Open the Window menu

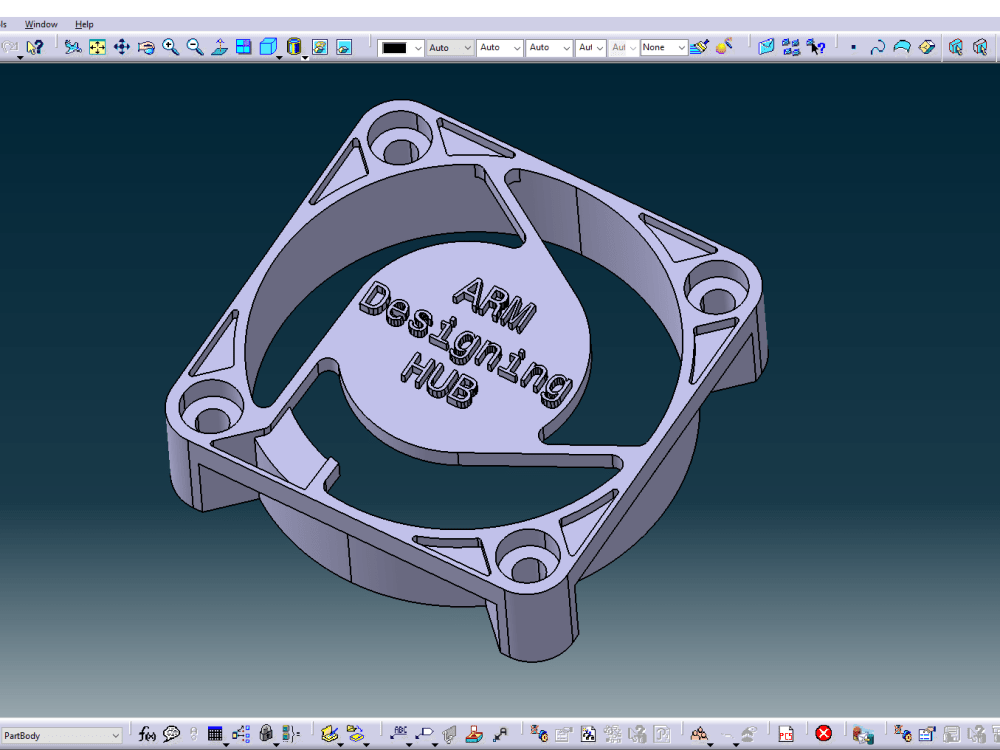tap(41, 24)
